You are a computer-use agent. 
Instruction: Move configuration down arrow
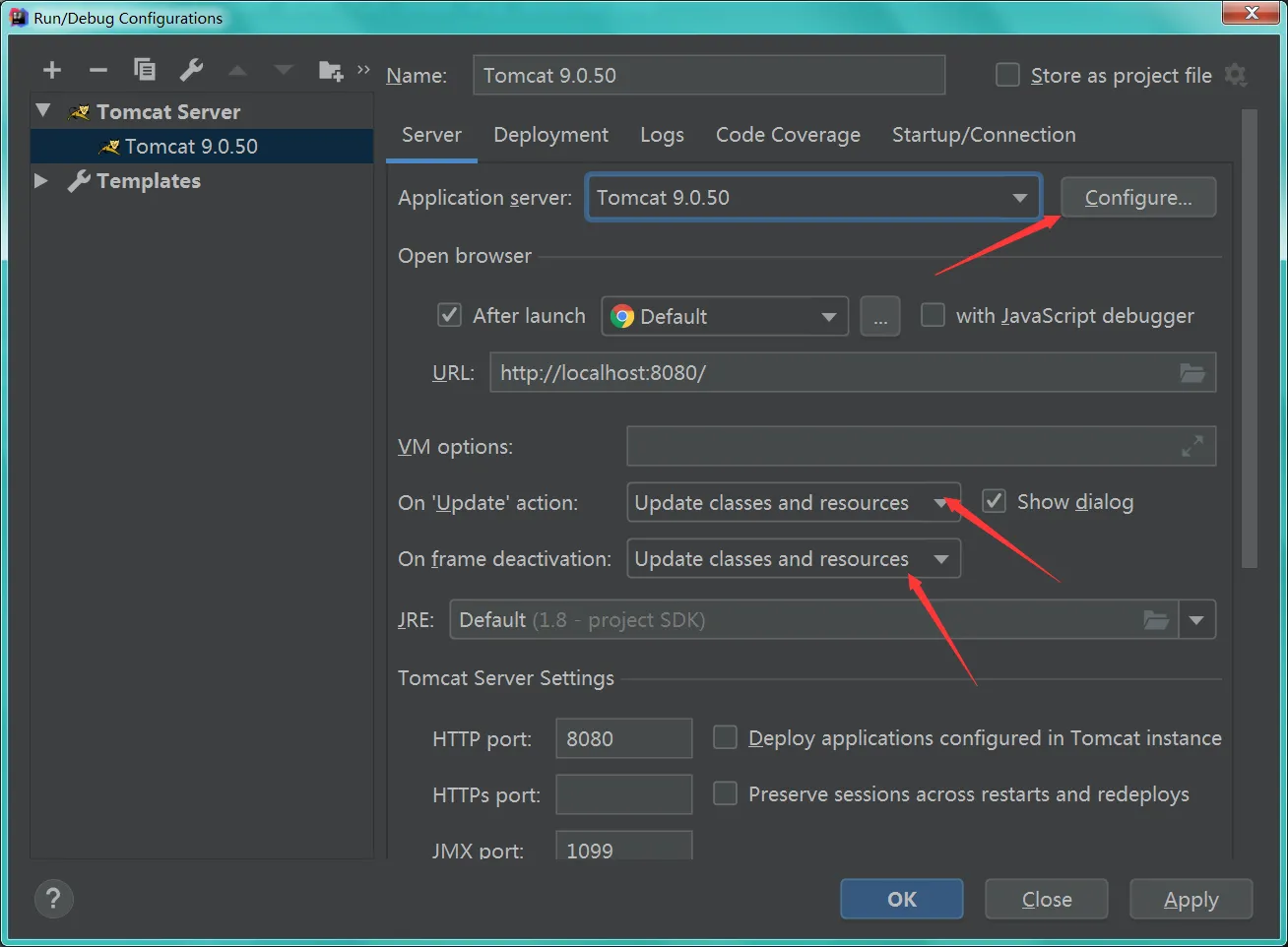(x=284, y=70)
